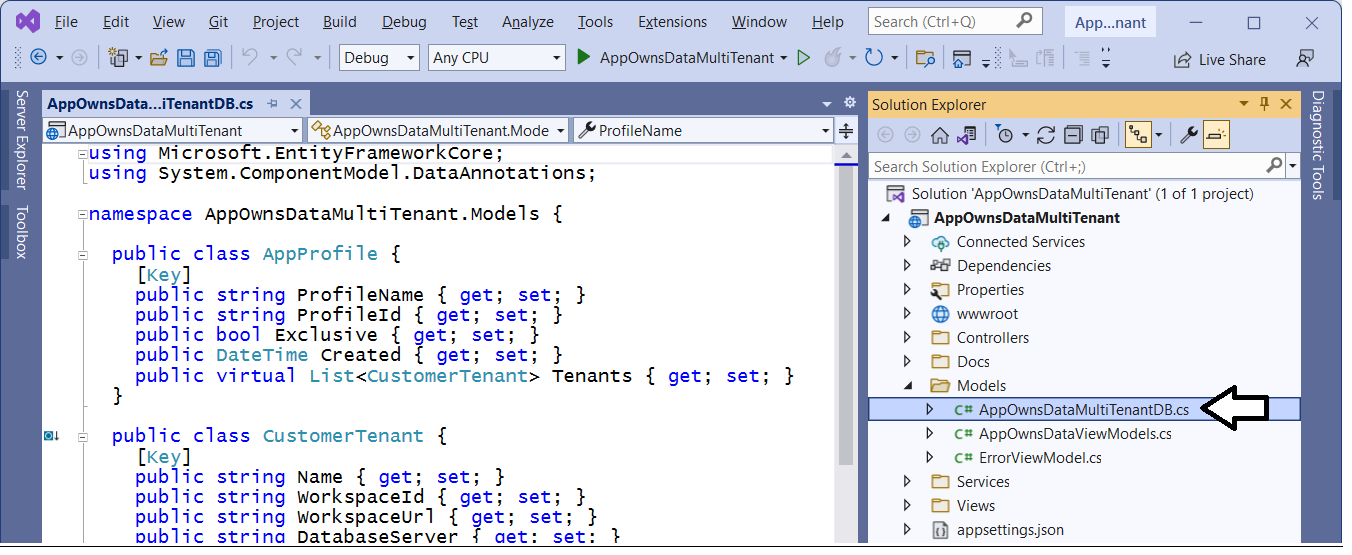Open the Debug configuration dropdown
The width and height of the screenshot is (1352, 555).
pos(380,58)
